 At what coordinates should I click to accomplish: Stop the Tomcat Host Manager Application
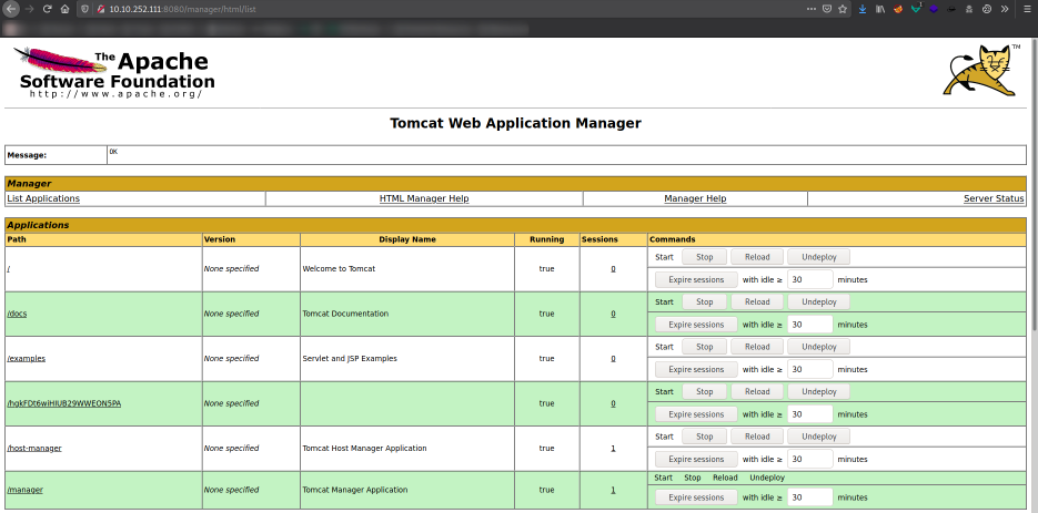coord(704,437)
